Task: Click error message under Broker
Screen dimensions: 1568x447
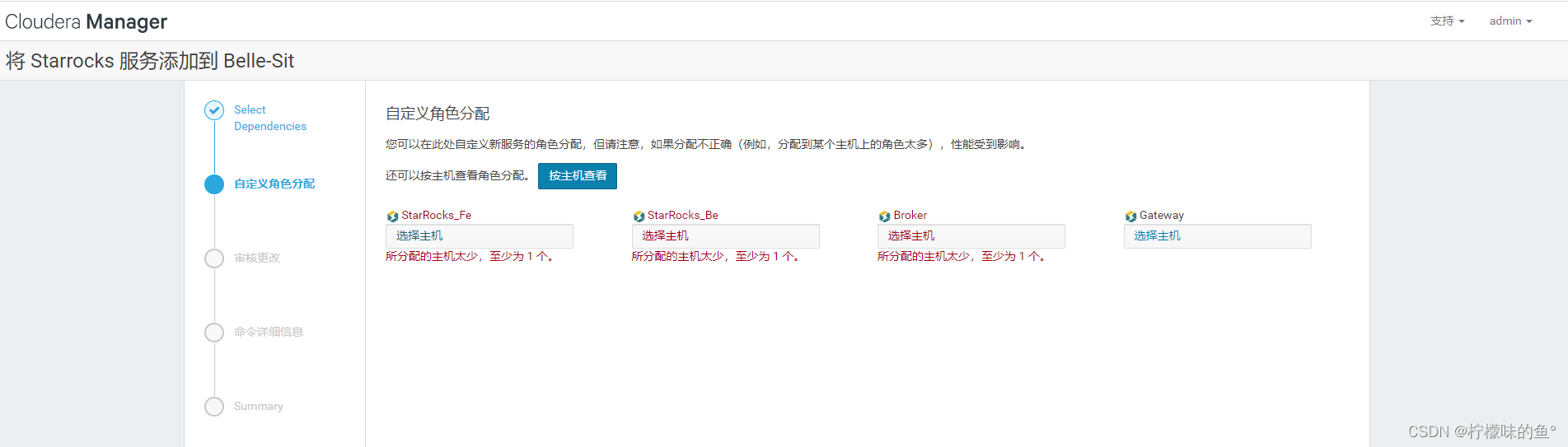Action: (962, 257)
